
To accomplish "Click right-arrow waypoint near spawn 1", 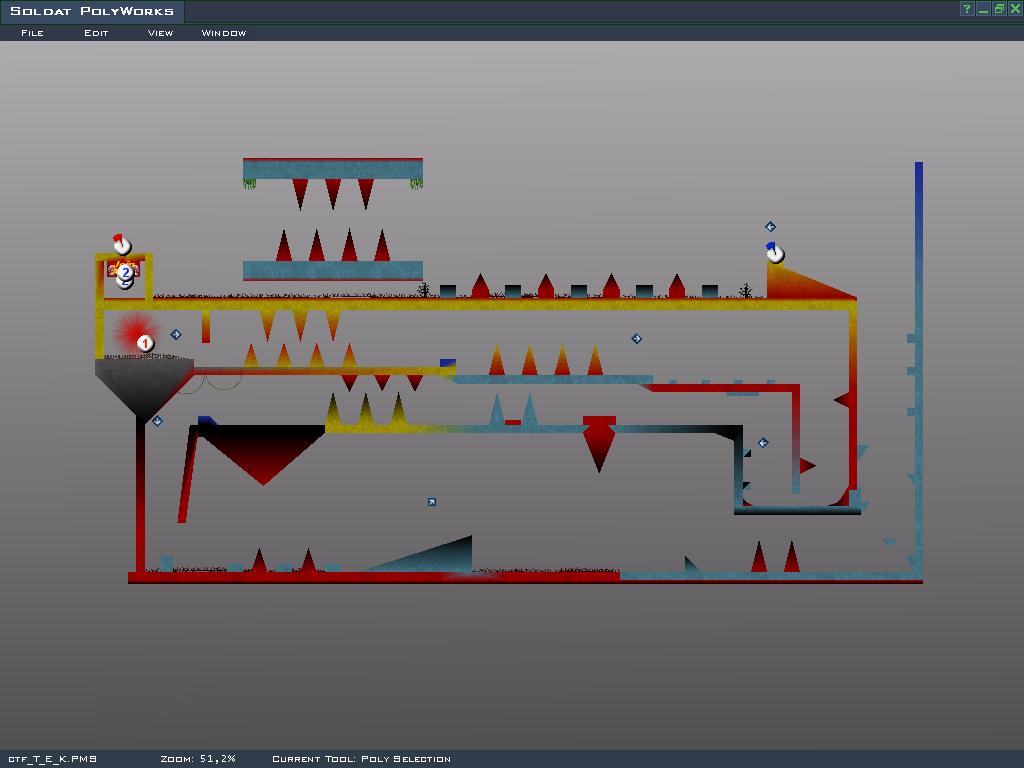I will click(176, 335).
